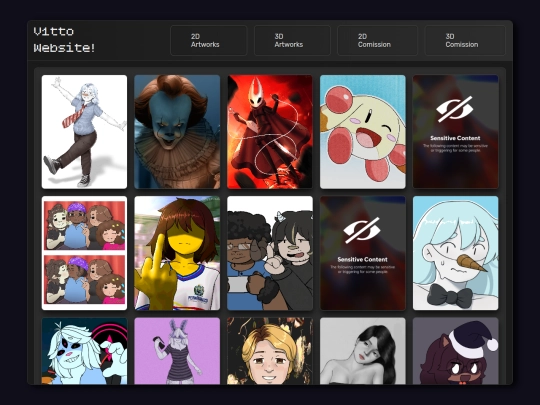Click the crossed-eye icon on top-row sensitive card
This screenshot has height=405, width=540.
point(455,109)
